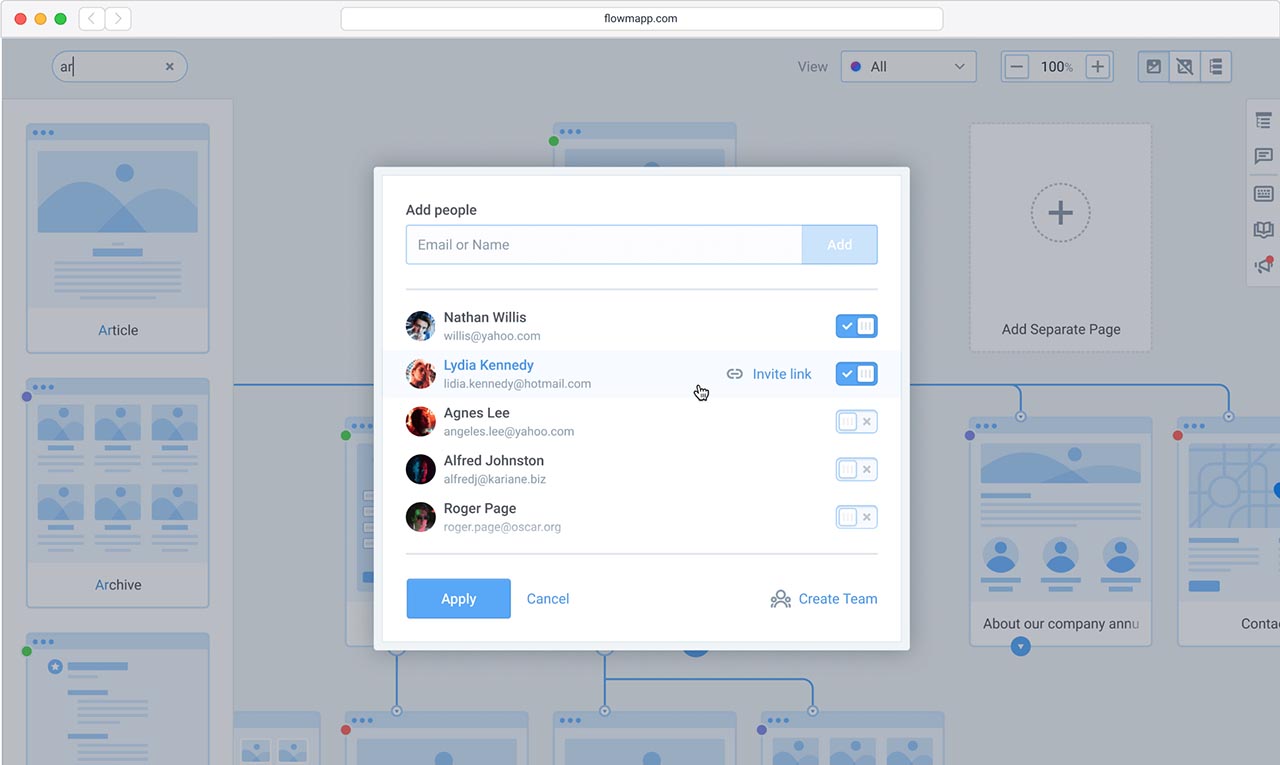The width and height of the screenshot is (1280, 765).
Task: Click Nathan Willis's avatar
Action: (x=421, y=326)
